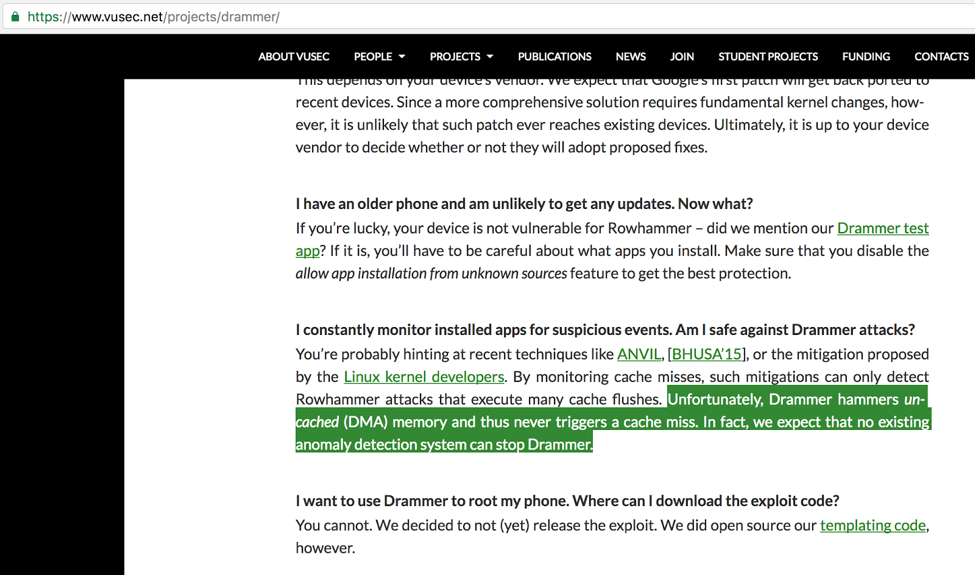Viewport: 975px width, 575px height.
Task: Click highlighted text 'anomaly detection system can stop Drammer'
Action: pyautogui.click(x=443, y=444)
